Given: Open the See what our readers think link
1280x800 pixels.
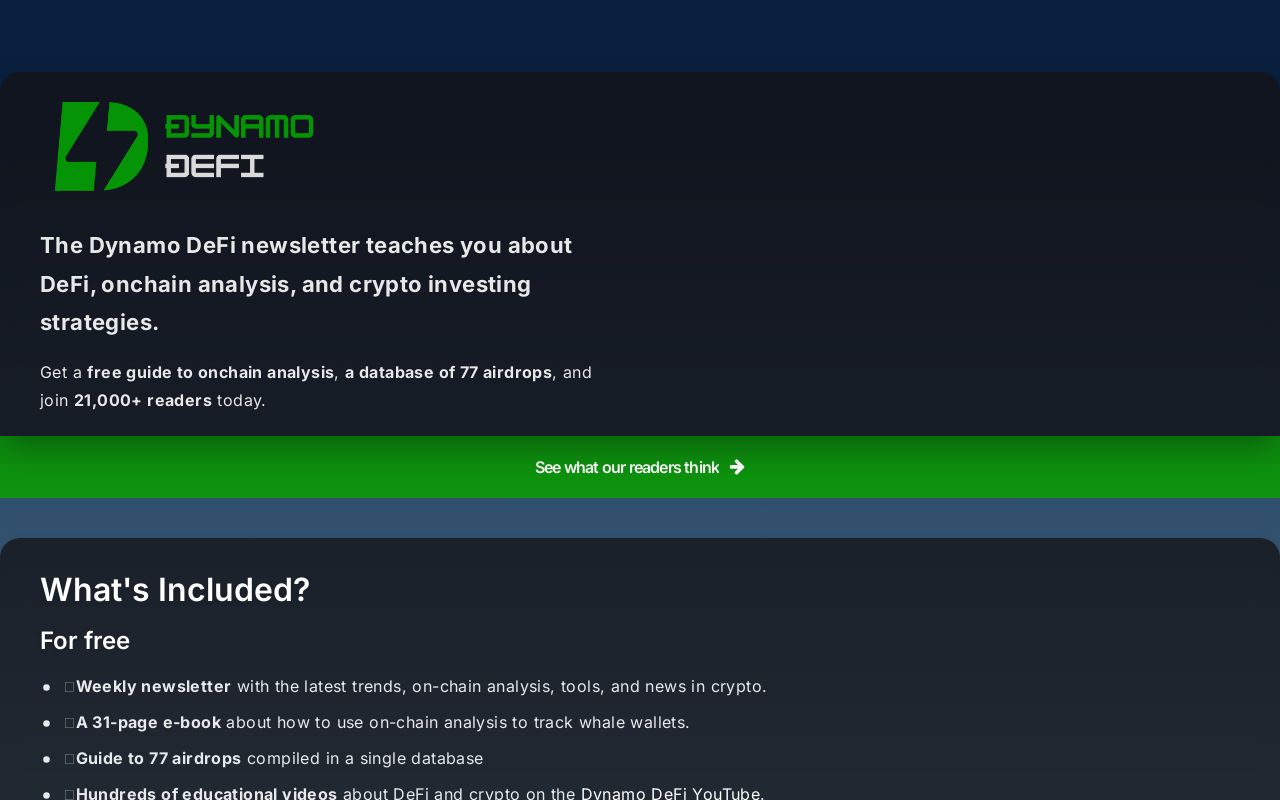Looking at the screenshot, I should pos(626,467).
